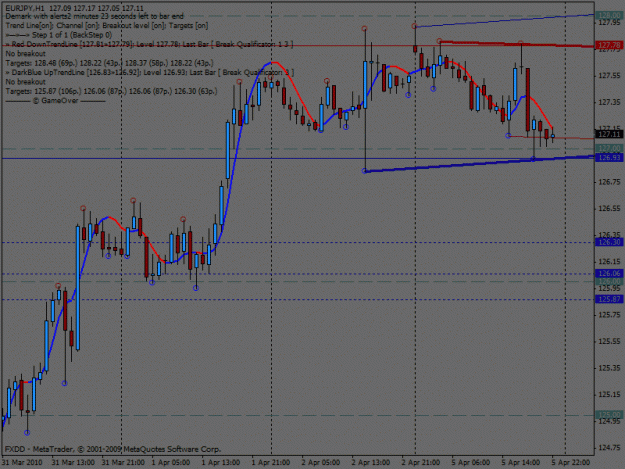The width and height of the screenshot is (625, 469).
Task: Select the thick red down trend line
Action: coord(518,44)
